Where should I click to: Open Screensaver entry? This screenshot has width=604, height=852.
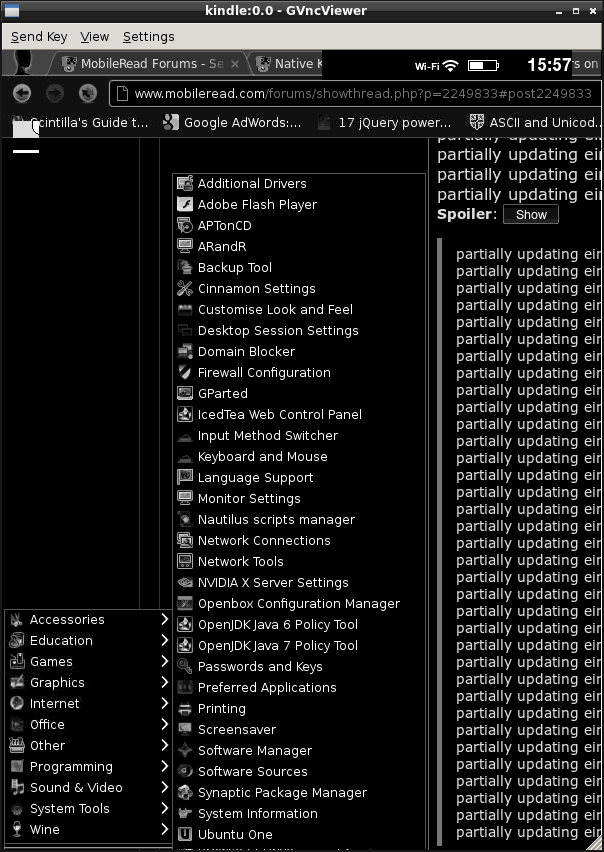point(299,729)
